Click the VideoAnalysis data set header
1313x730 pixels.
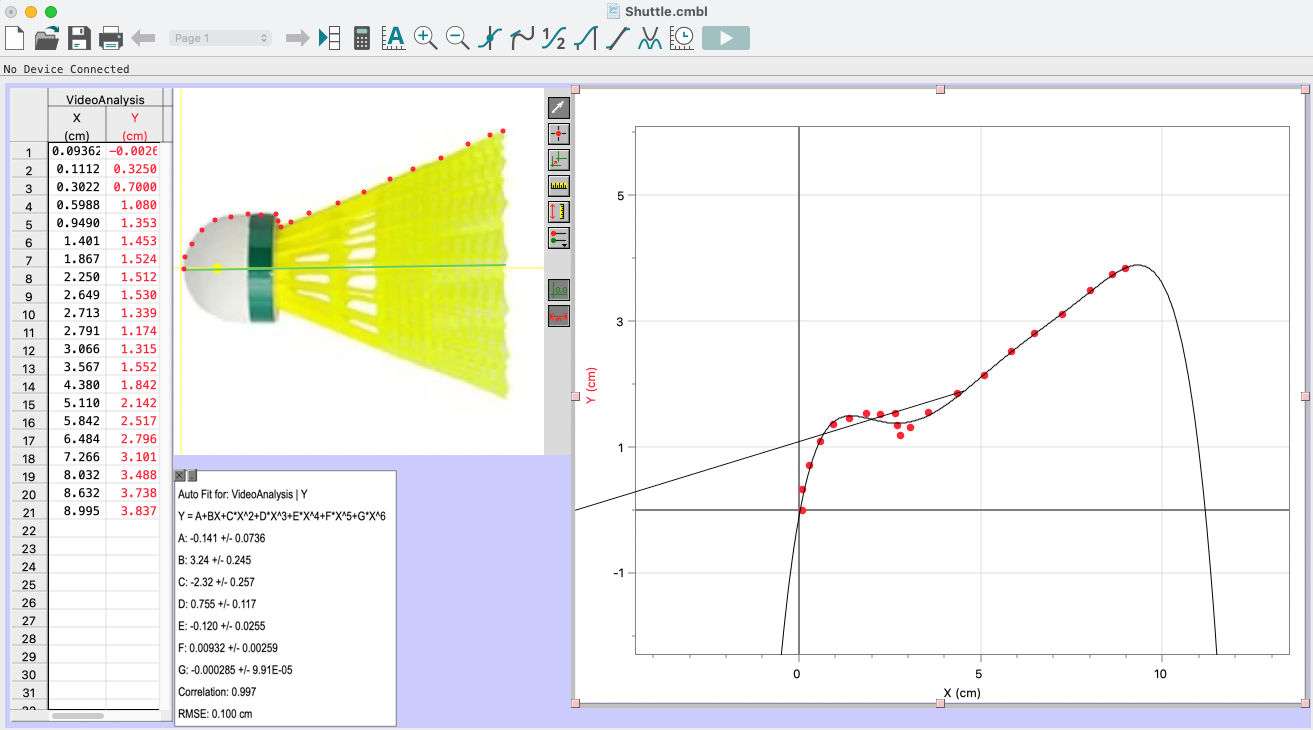[x=105, y=99]
